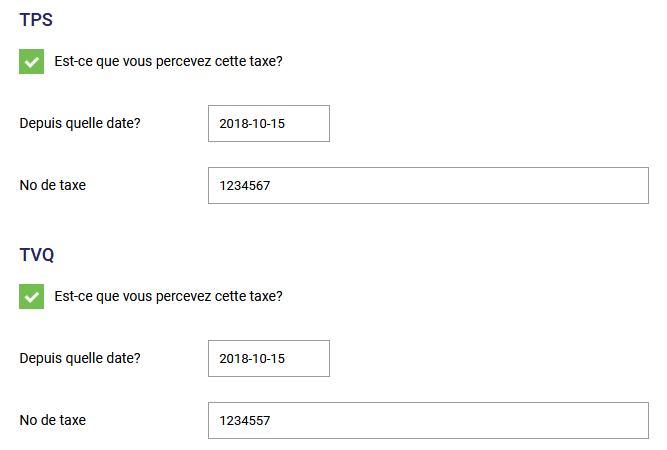Click 'No de taxe' label in TVQ section

pos(53,420)
